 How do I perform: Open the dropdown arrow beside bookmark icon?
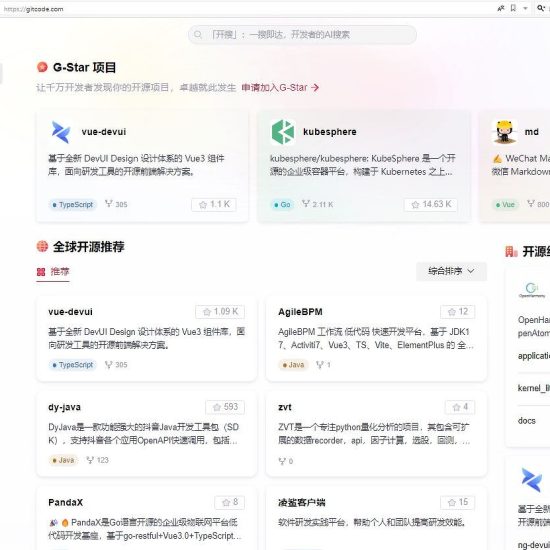pyautogui.click(x=525, y=8)
